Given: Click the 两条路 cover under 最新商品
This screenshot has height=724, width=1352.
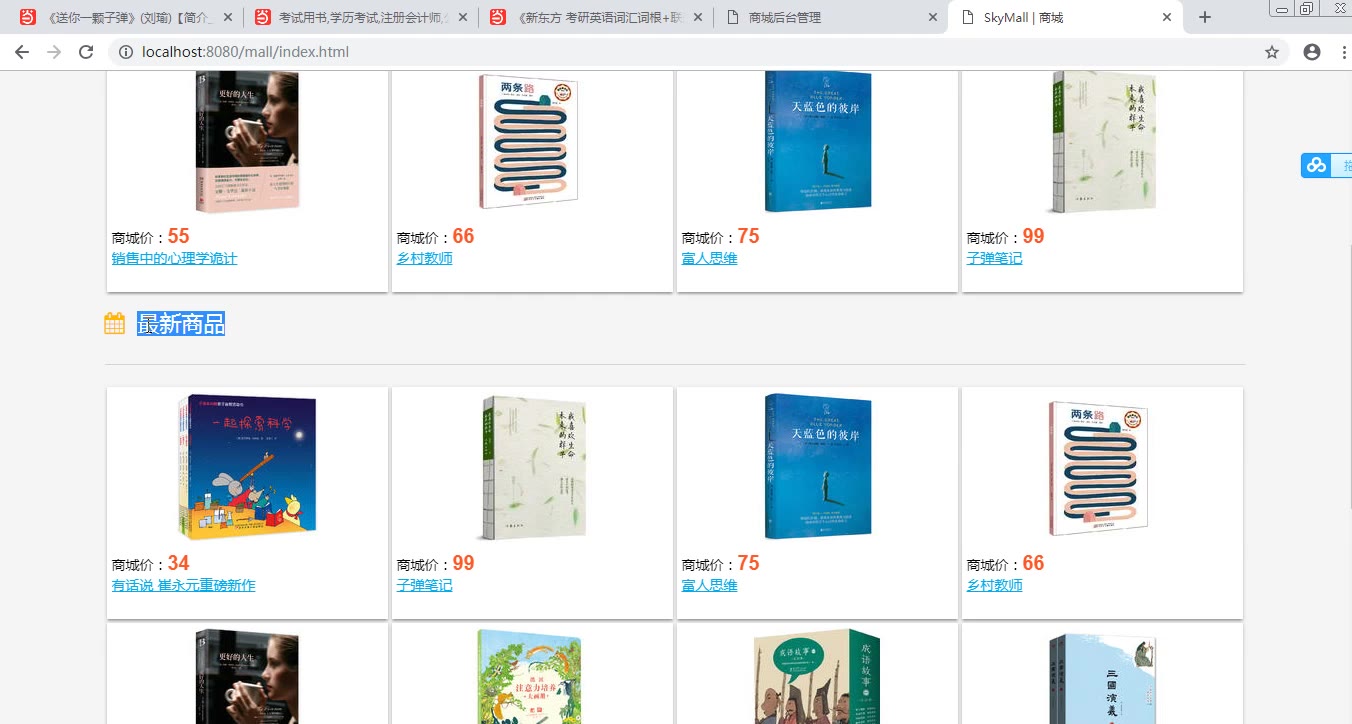Looking at the screenshot, I should 1099,467.
